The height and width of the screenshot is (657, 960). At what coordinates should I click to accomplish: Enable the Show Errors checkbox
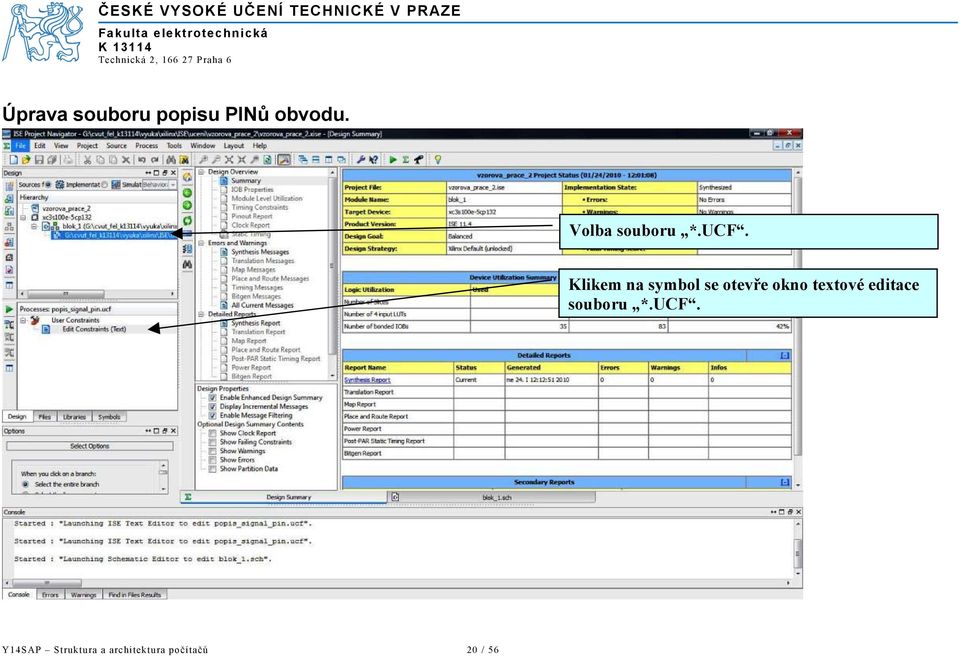[x=212, y=460]
